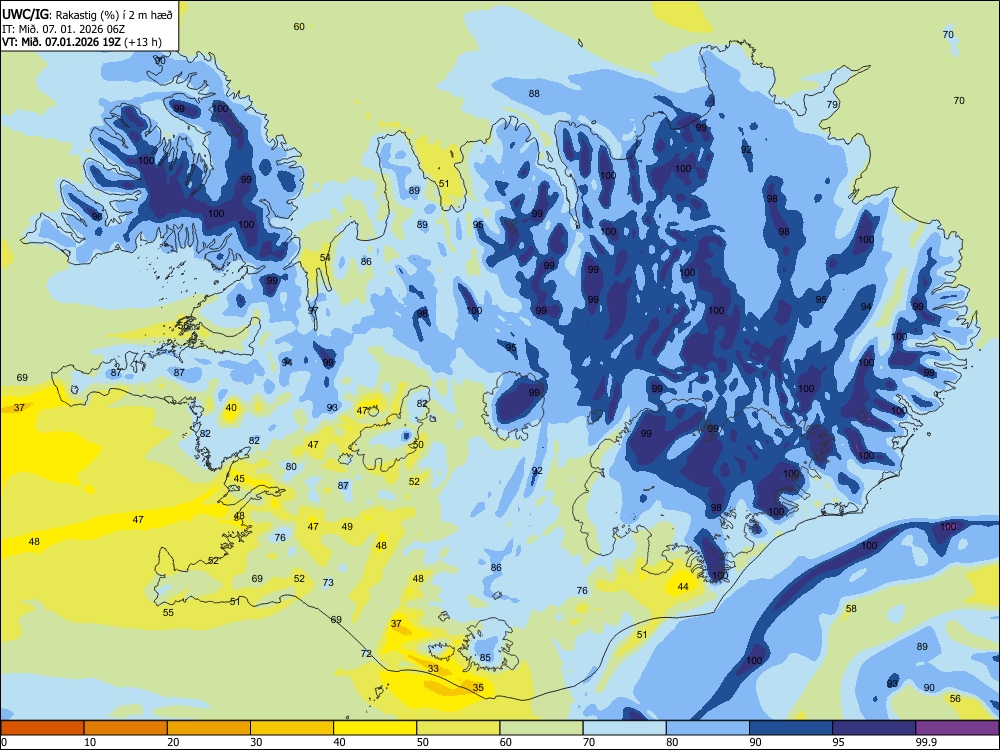
Task: Click the map value 58
Action: click(x=851, y=608)
